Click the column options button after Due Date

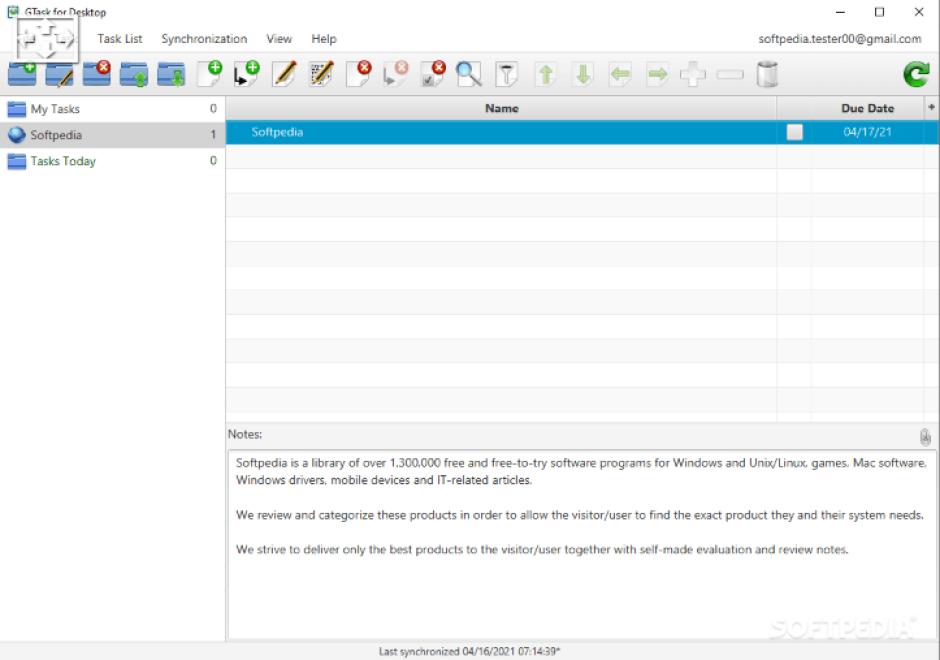tap(932, 107)
